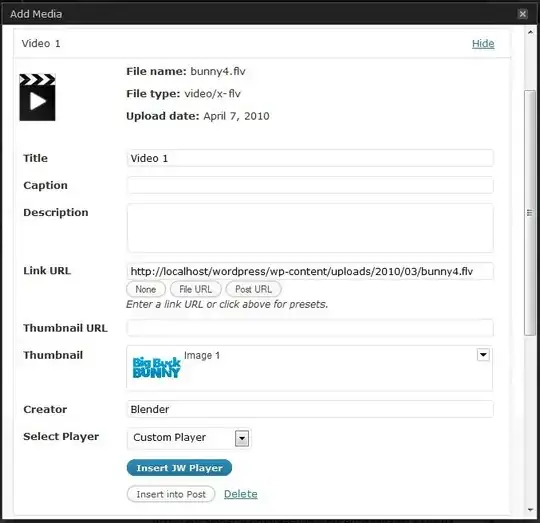Click the file type text video/x-flv
Image resolution: width=540 pixels, height=523 pixels.
(212, 94)
